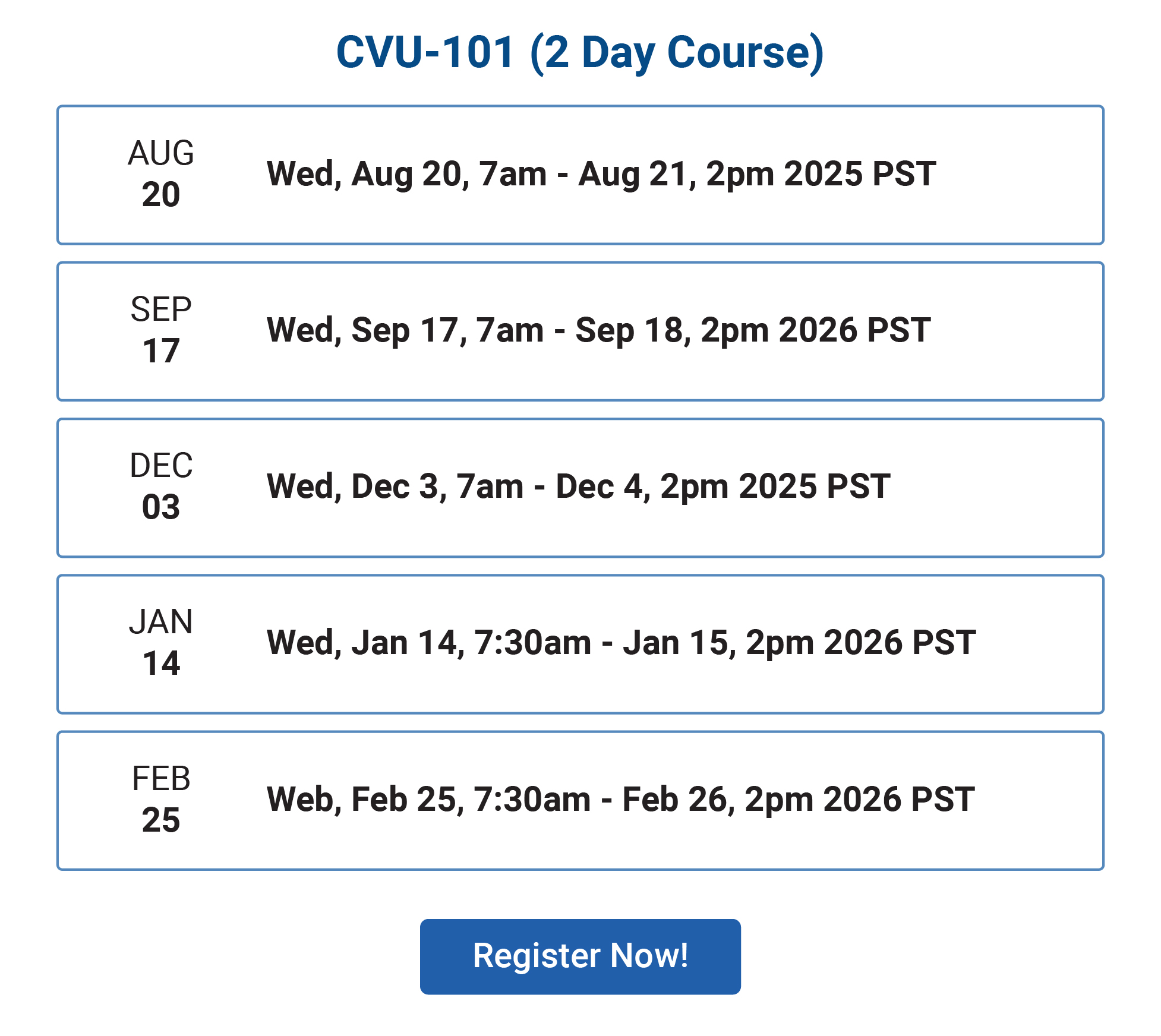Open the Web, Feb 25, 7:30am session text
Viewport: 1161px width, 1036px height.
[x=620, y=800]
